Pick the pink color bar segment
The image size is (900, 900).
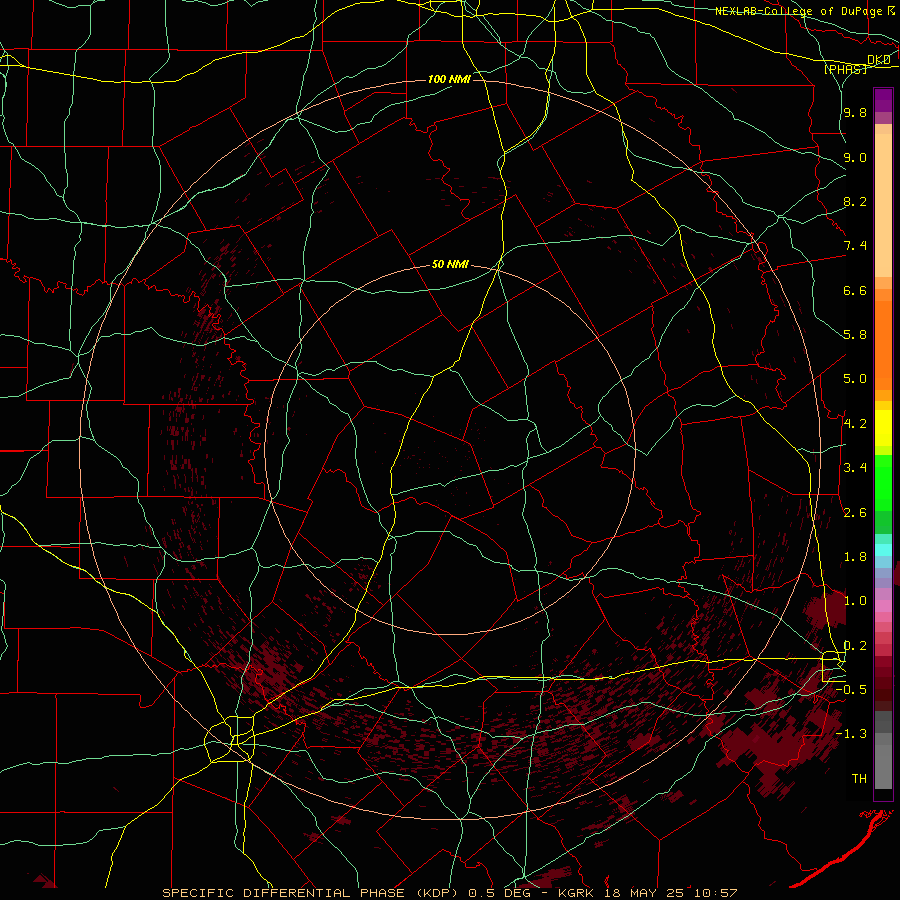[883, 606]
